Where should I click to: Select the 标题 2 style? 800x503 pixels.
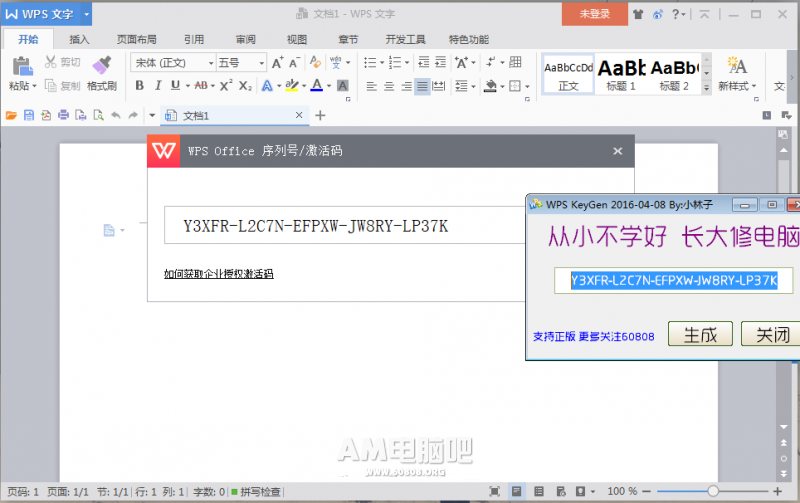pyautogui.click(x=674, y=74)
